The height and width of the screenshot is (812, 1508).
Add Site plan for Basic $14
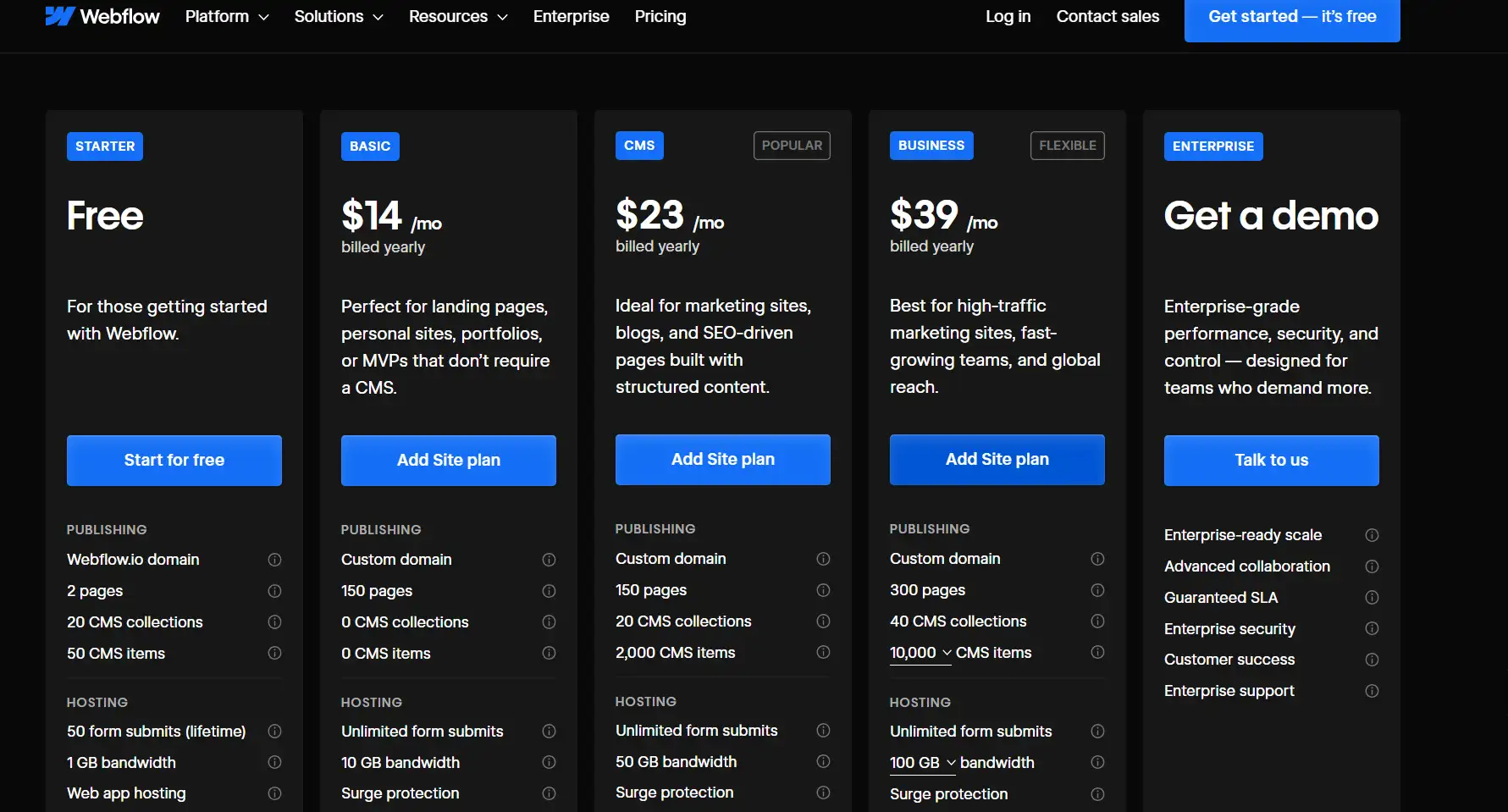(x=449, y=461)
